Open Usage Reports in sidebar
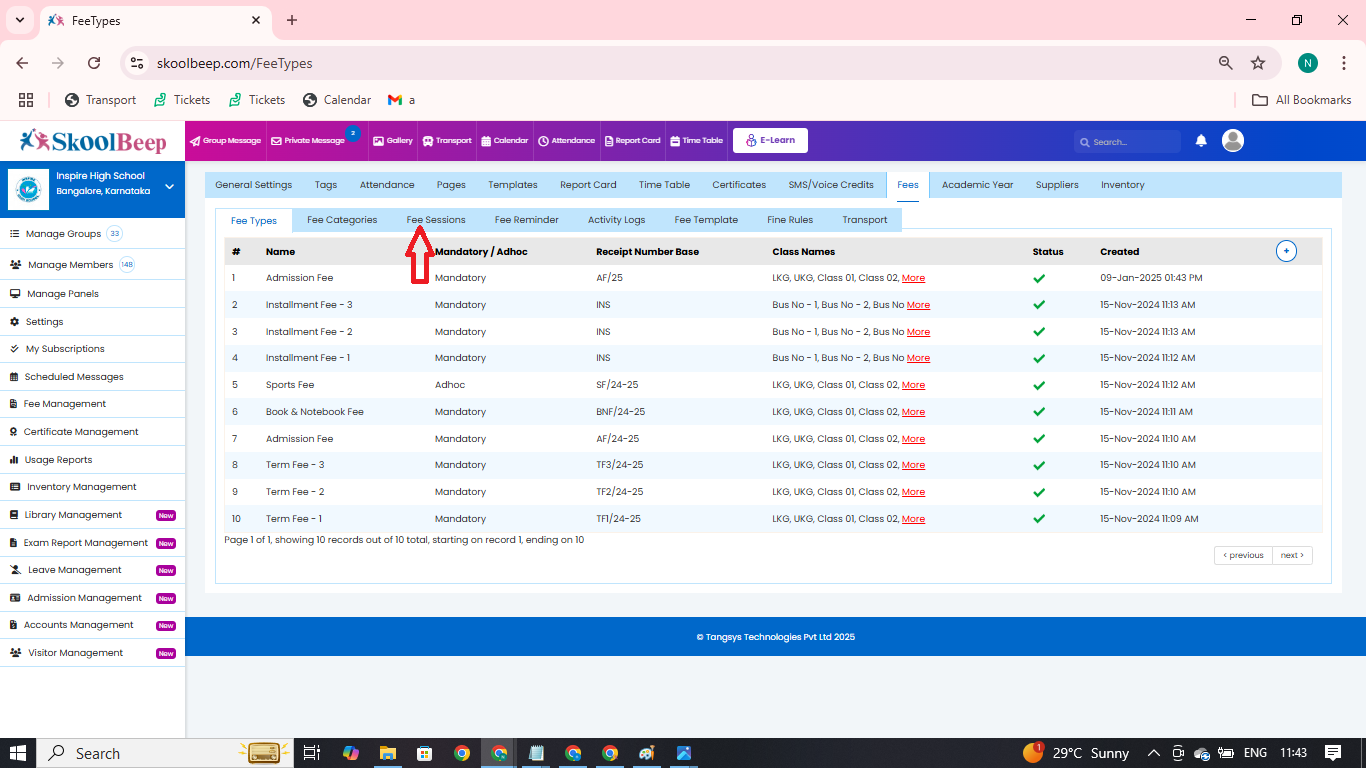The width and height of the screenshot is (1366, 784). click(58, 460)
